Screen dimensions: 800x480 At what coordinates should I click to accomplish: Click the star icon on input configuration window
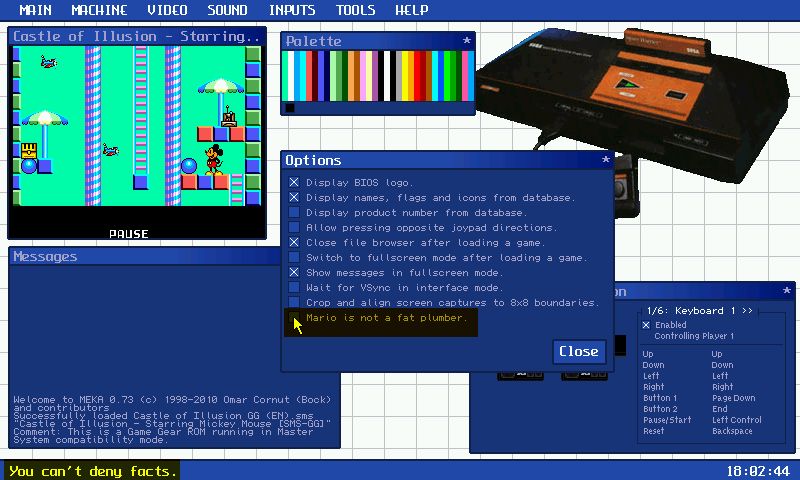coord(786,291)
